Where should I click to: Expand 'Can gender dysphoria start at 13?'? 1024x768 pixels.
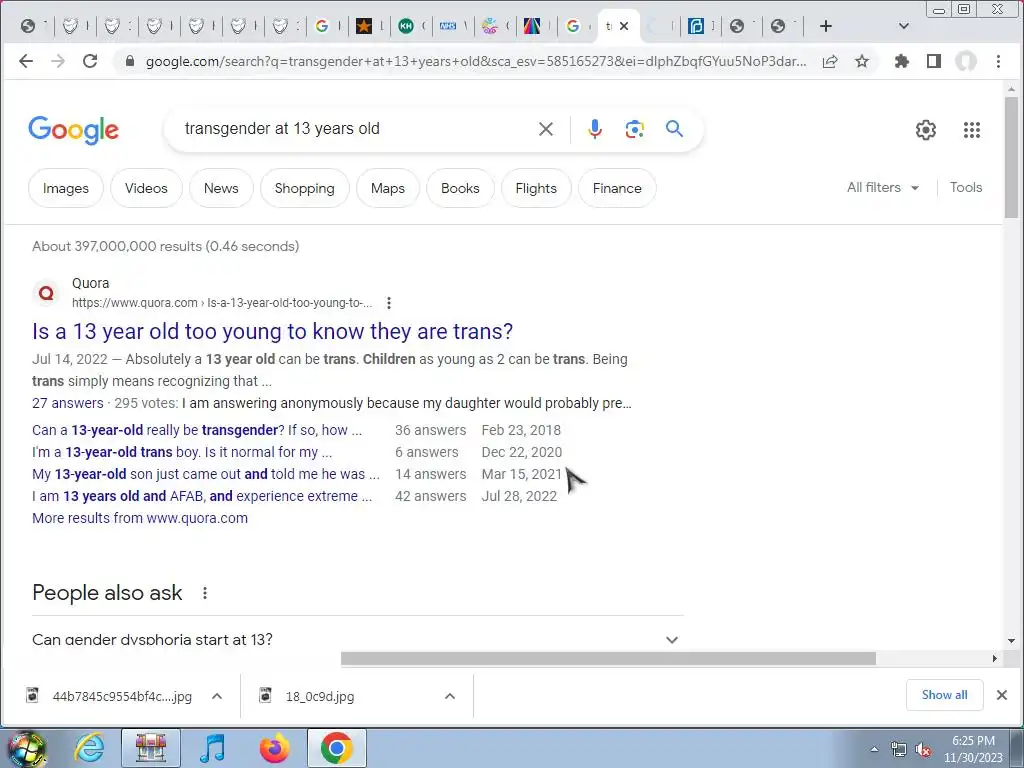click(357, 639)
